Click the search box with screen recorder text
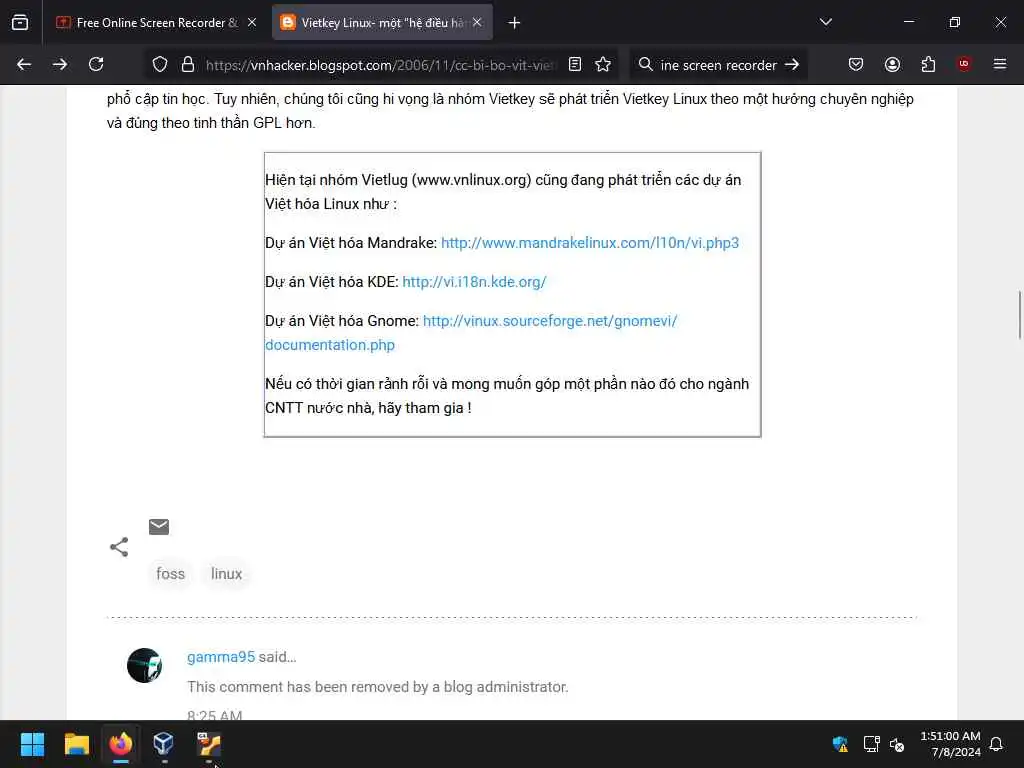1024x768 pixels. tap(717, 65)
